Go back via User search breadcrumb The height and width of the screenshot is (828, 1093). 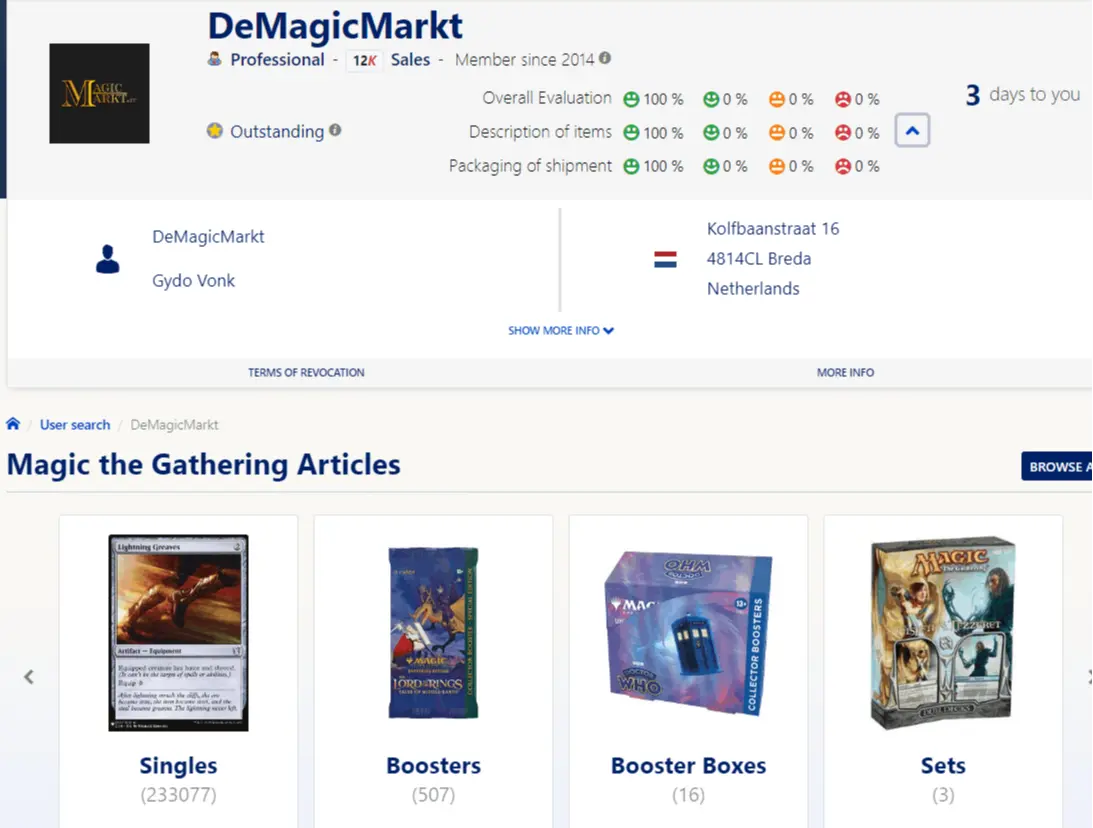pyautogui.click(x=74, y=424)
